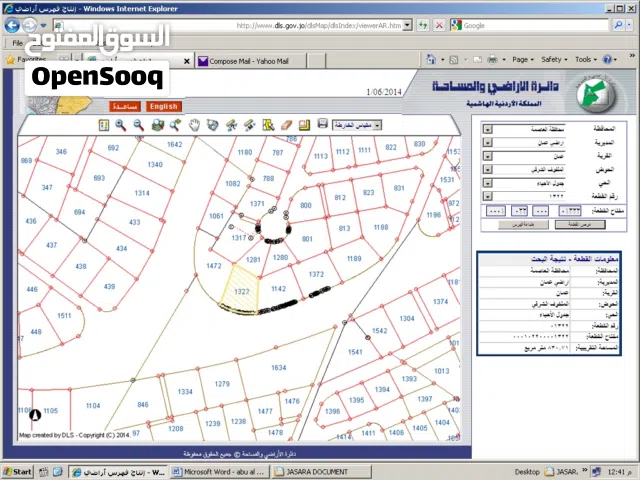The image size is (640, 480).
Task: Expand the القرية village dropdown
Action: [488, 156]
